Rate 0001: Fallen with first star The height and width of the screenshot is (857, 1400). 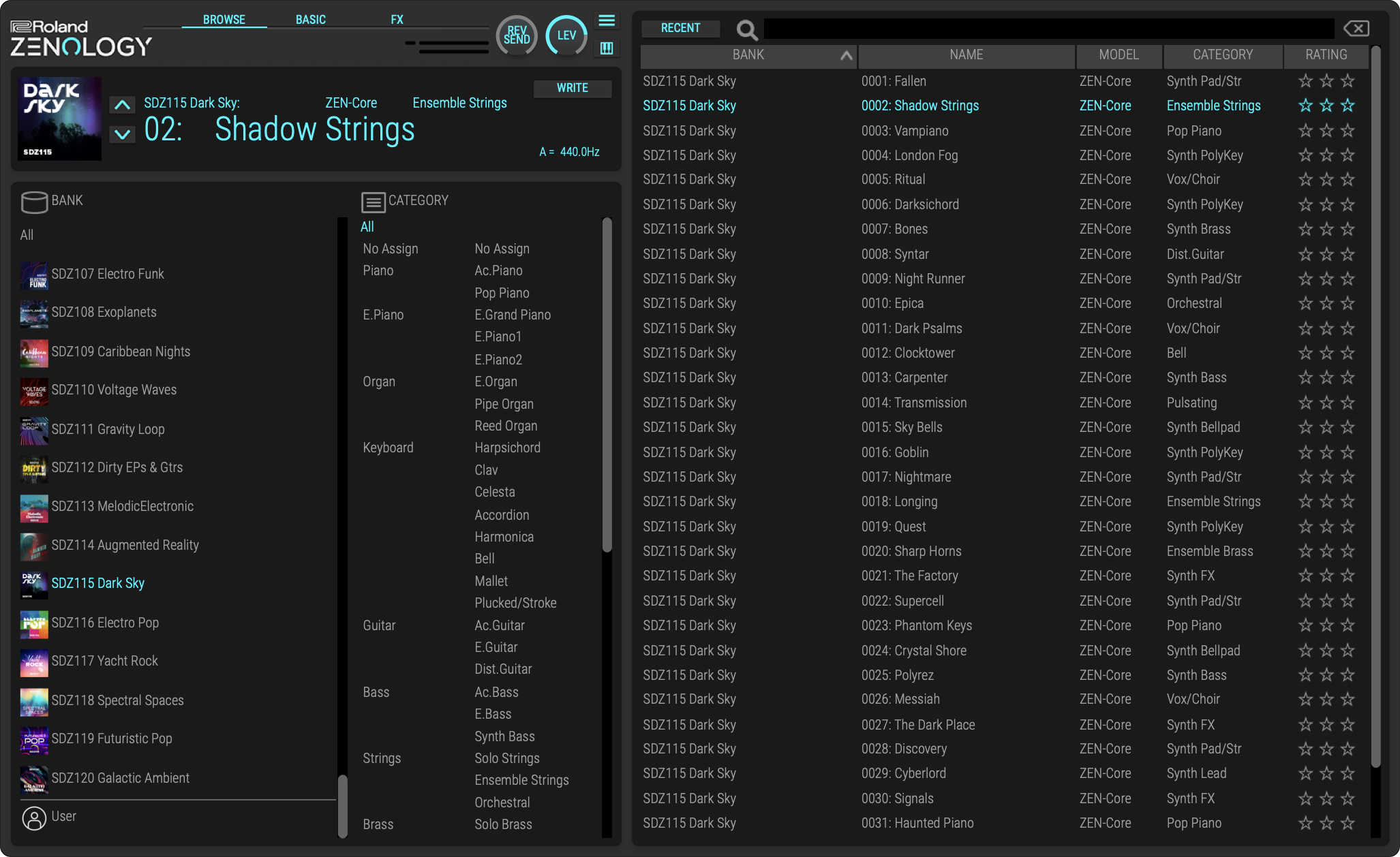[1305, 81]
